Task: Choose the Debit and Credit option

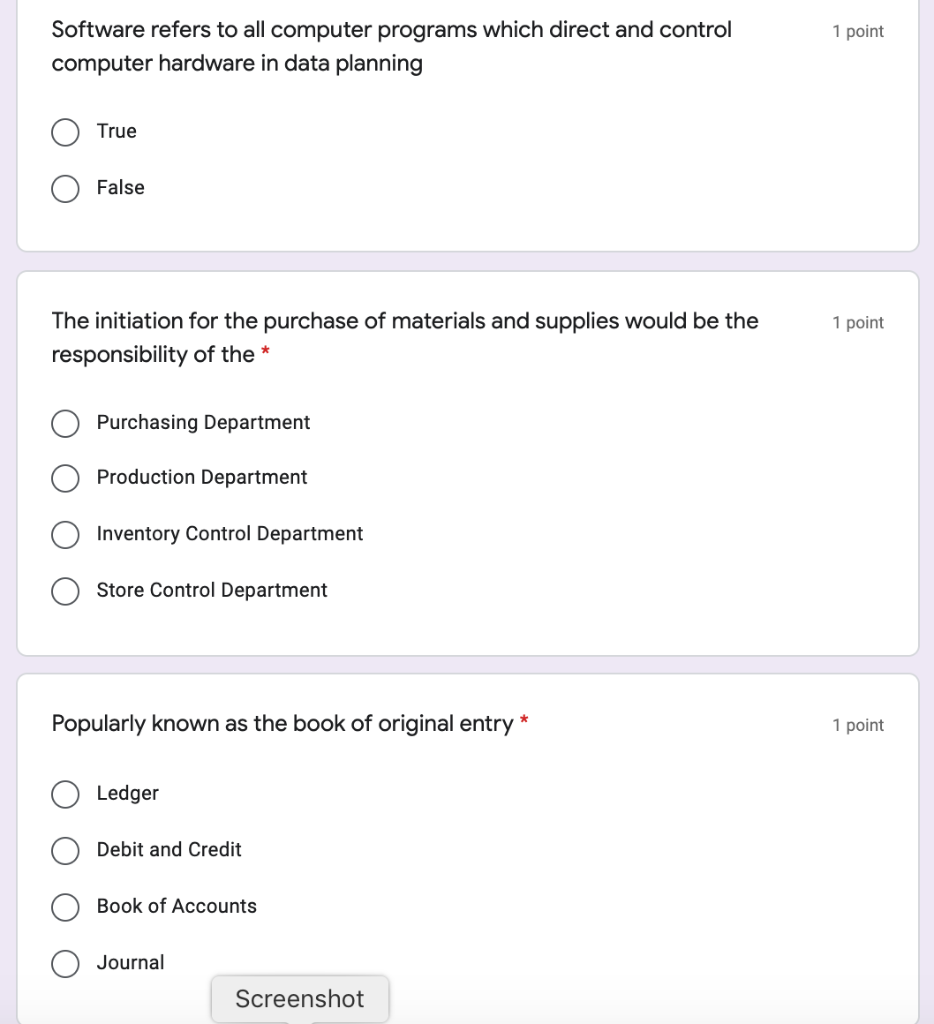Action: click(66, 850)
